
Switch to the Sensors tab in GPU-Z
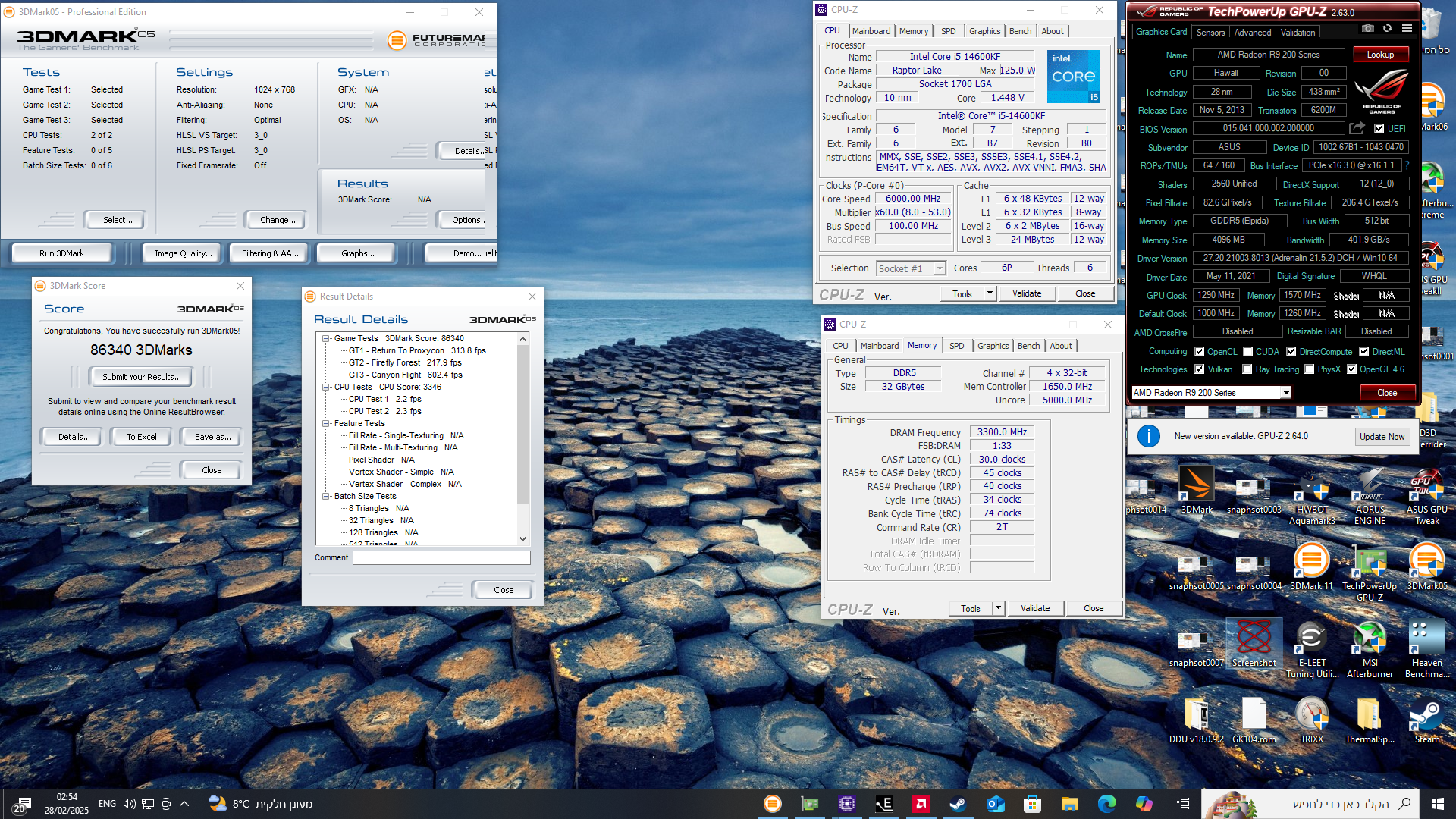click(x=1210, y=33)
